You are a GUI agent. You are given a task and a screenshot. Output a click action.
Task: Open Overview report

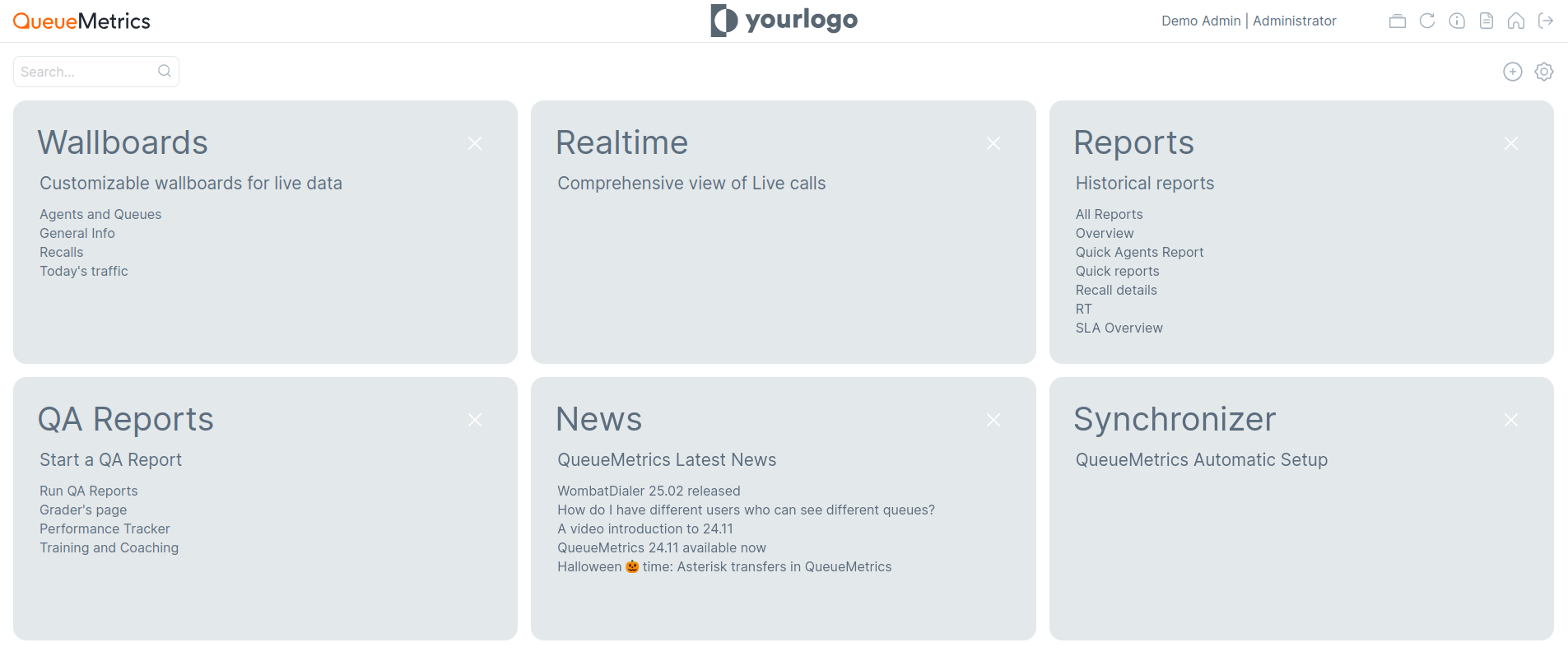(1105, 233)
